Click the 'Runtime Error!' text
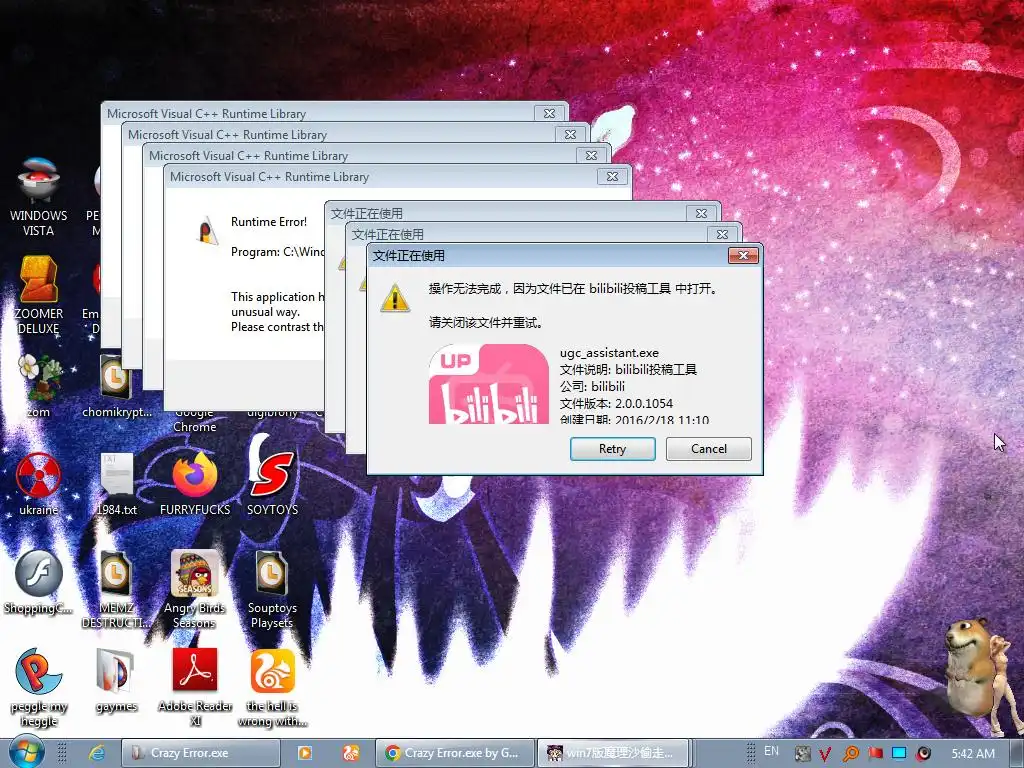Viewport: 1024px width, 768px height. (269, 221)
